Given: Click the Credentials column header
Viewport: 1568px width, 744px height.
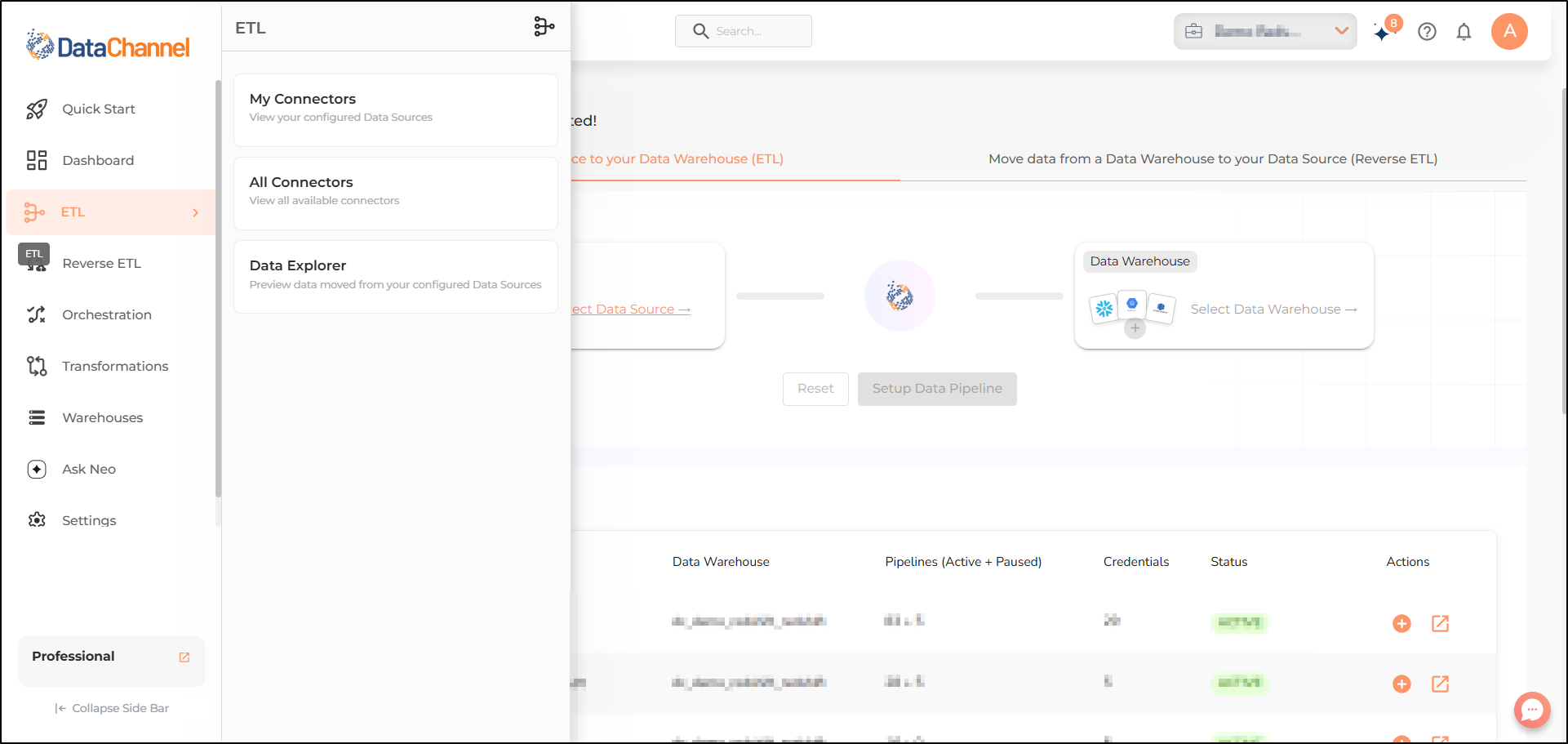Looking at the screenshot, I should (x=1136, y=562).
